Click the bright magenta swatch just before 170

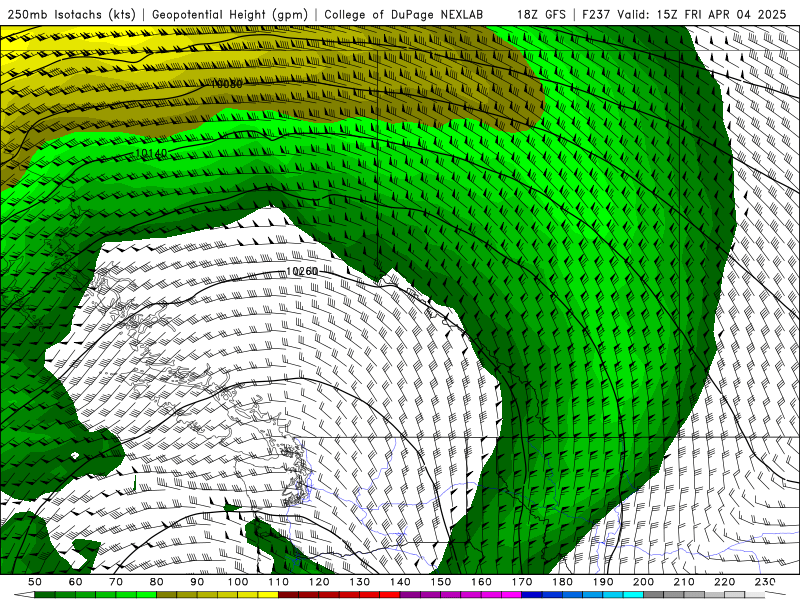[512, 595]
